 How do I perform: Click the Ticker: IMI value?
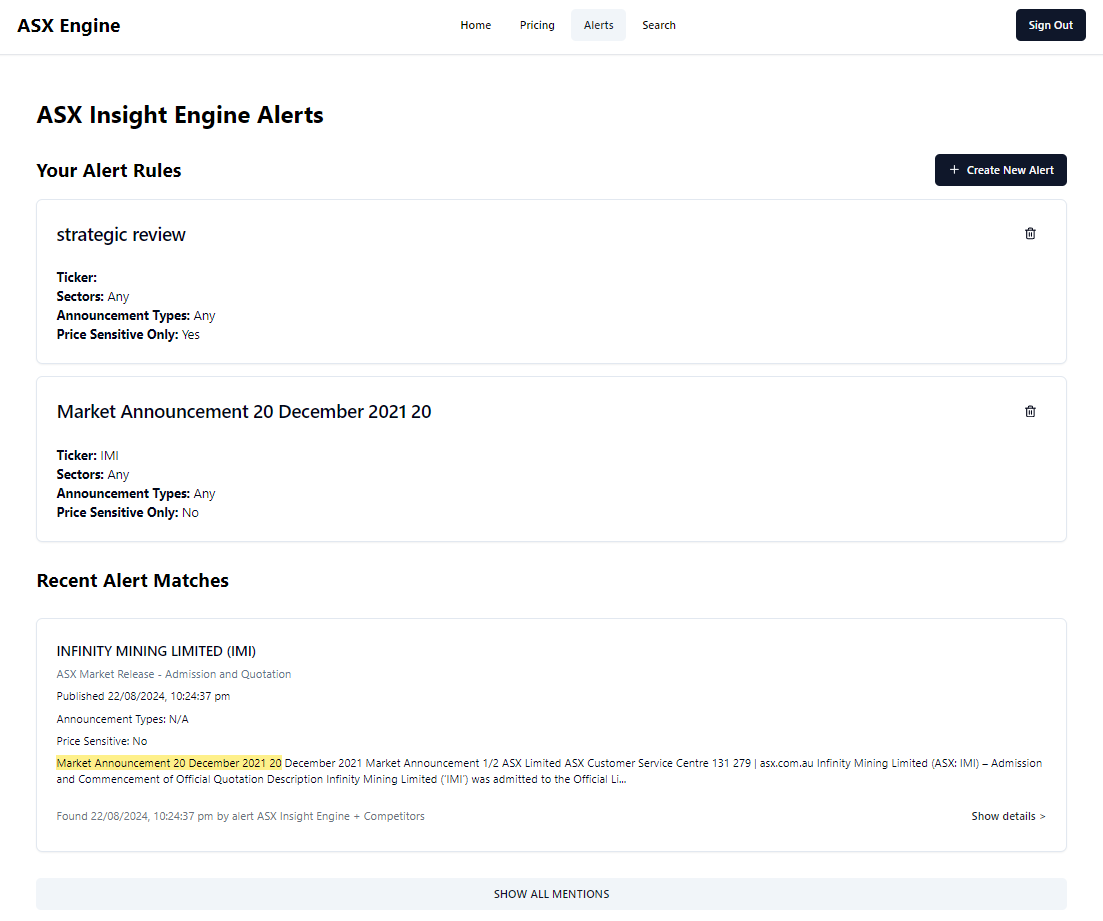[x=108, y=455]
